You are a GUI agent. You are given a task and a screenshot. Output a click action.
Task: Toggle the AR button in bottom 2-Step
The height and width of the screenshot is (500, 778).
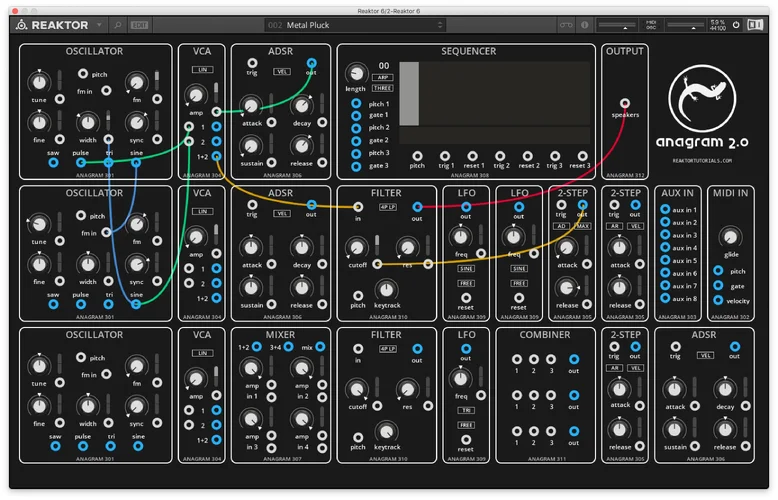[x=614, y=368]
